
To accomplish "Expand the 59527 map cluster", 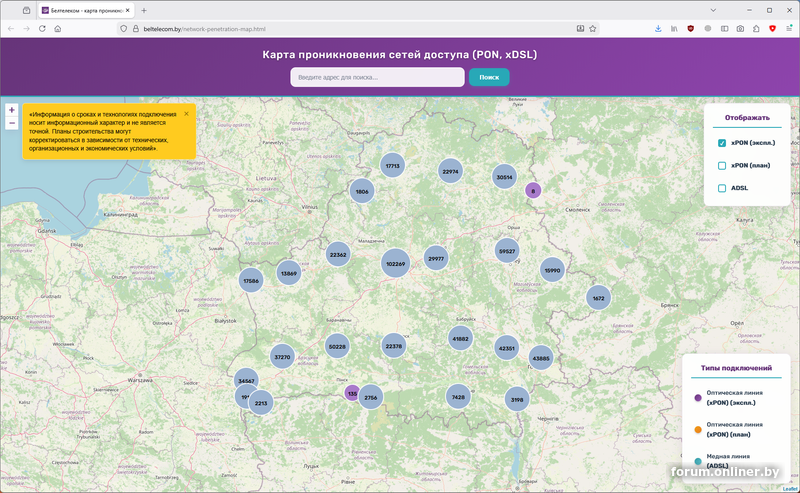I will (x=507, y=252).
